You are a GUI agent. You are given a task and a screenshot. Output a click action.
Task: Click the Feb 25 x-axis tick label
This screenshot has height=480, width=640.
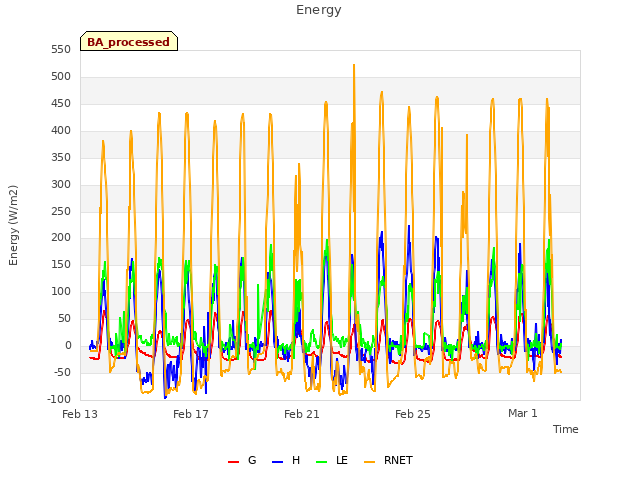coord(413,414)
